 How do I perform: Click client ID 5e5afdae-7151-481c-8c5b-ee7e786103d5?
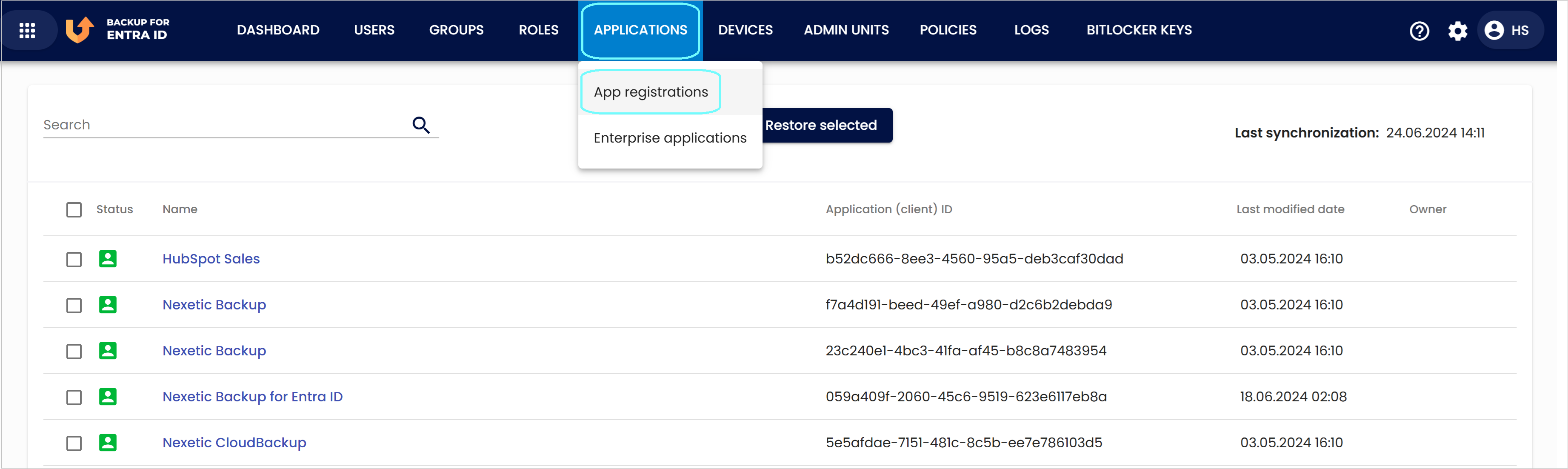pyautogui.click(x=964, y=442)
